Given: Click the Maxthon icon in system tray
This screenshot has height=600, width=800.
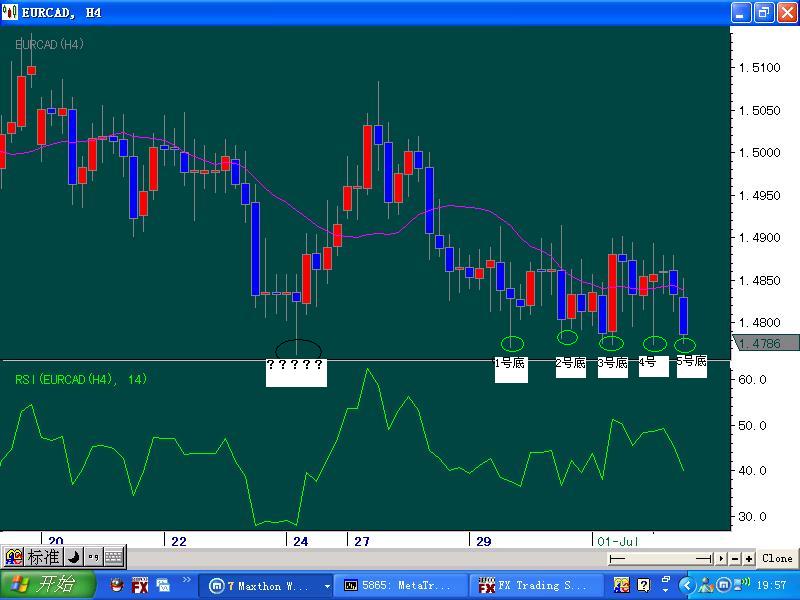Looking at the screenshot, I should click(x=724, y=585).
